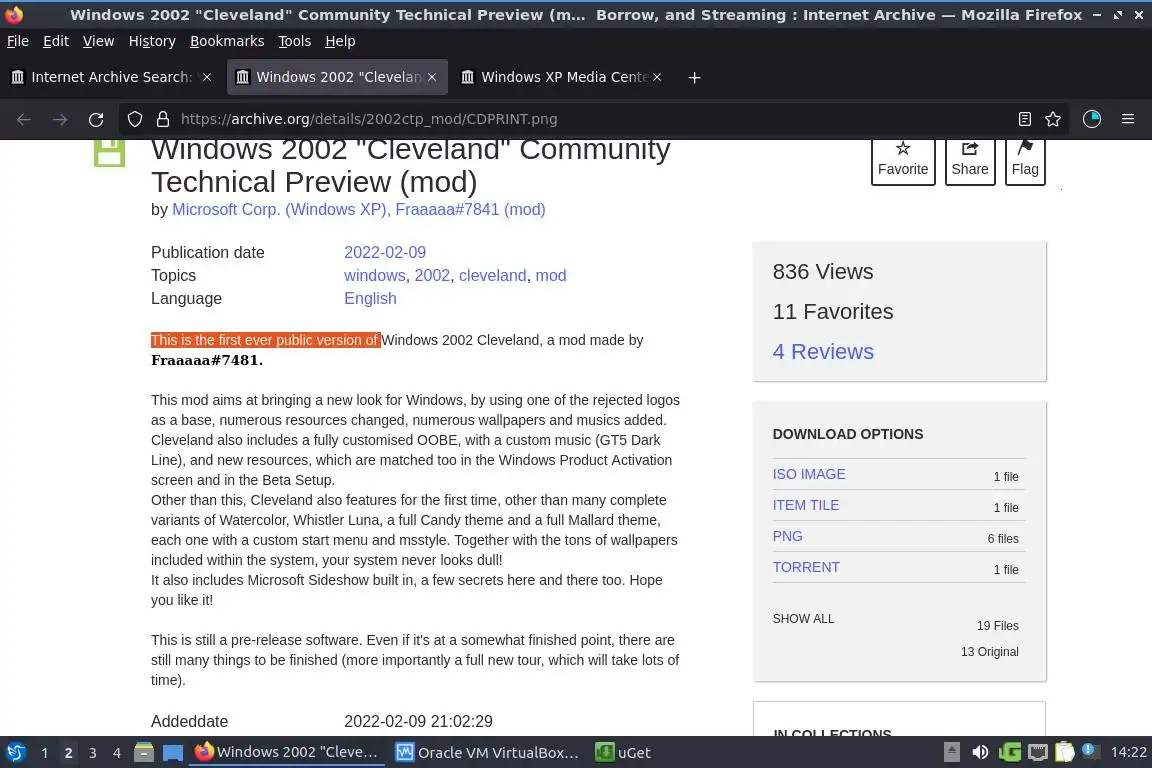This screenshot has height=768, width=1152.
Task: Open the cleveland topic link
Action: click(492, 276)
